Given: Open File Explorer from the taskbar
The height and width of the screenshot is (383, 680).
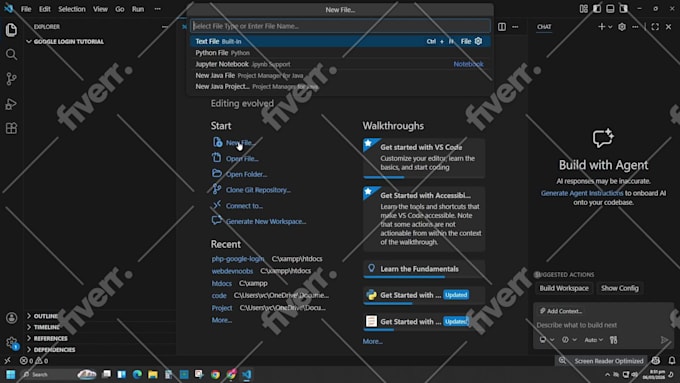Looking at the screenshot, I should [x=153, y=374].
